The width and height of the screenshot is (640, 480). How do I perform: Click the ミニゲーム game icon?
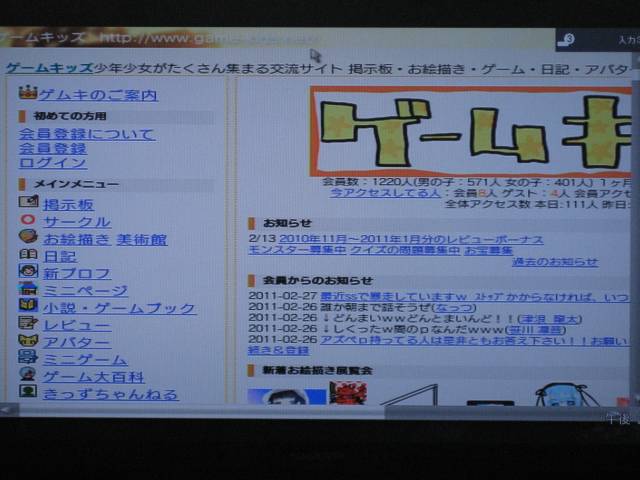pos(28,359)
